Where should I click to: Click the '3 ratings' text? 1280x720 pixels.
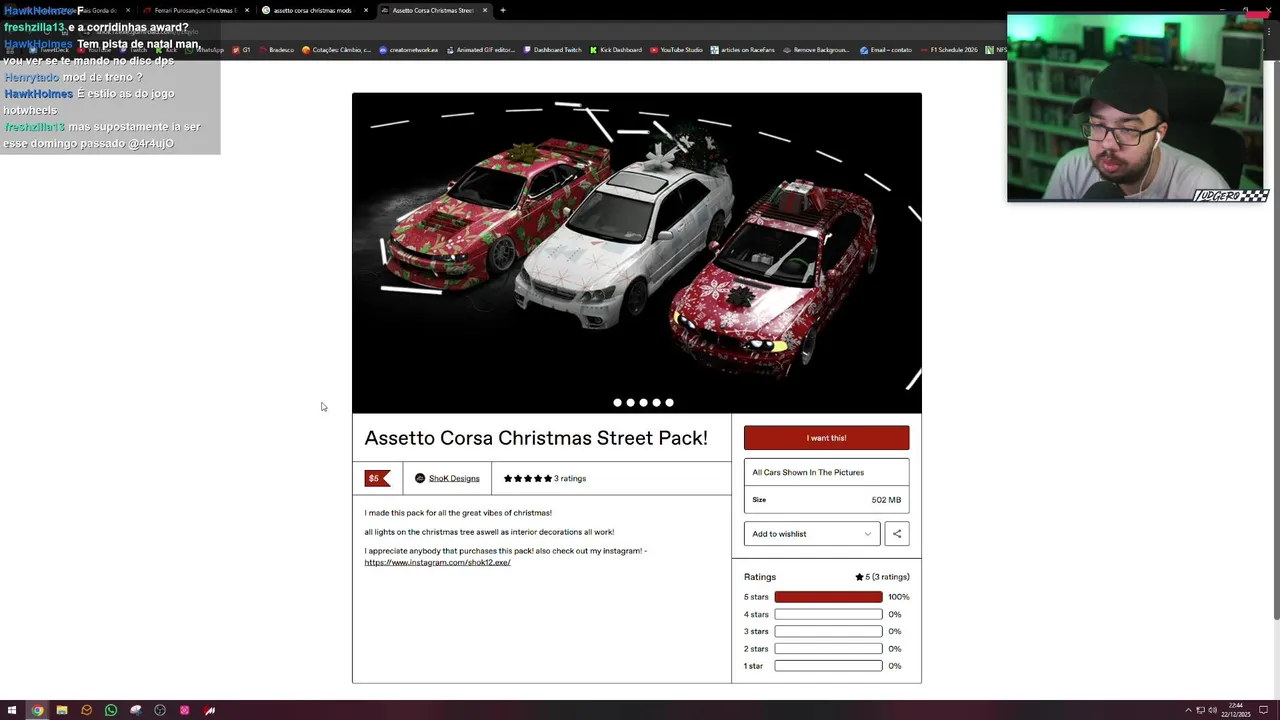570,478
